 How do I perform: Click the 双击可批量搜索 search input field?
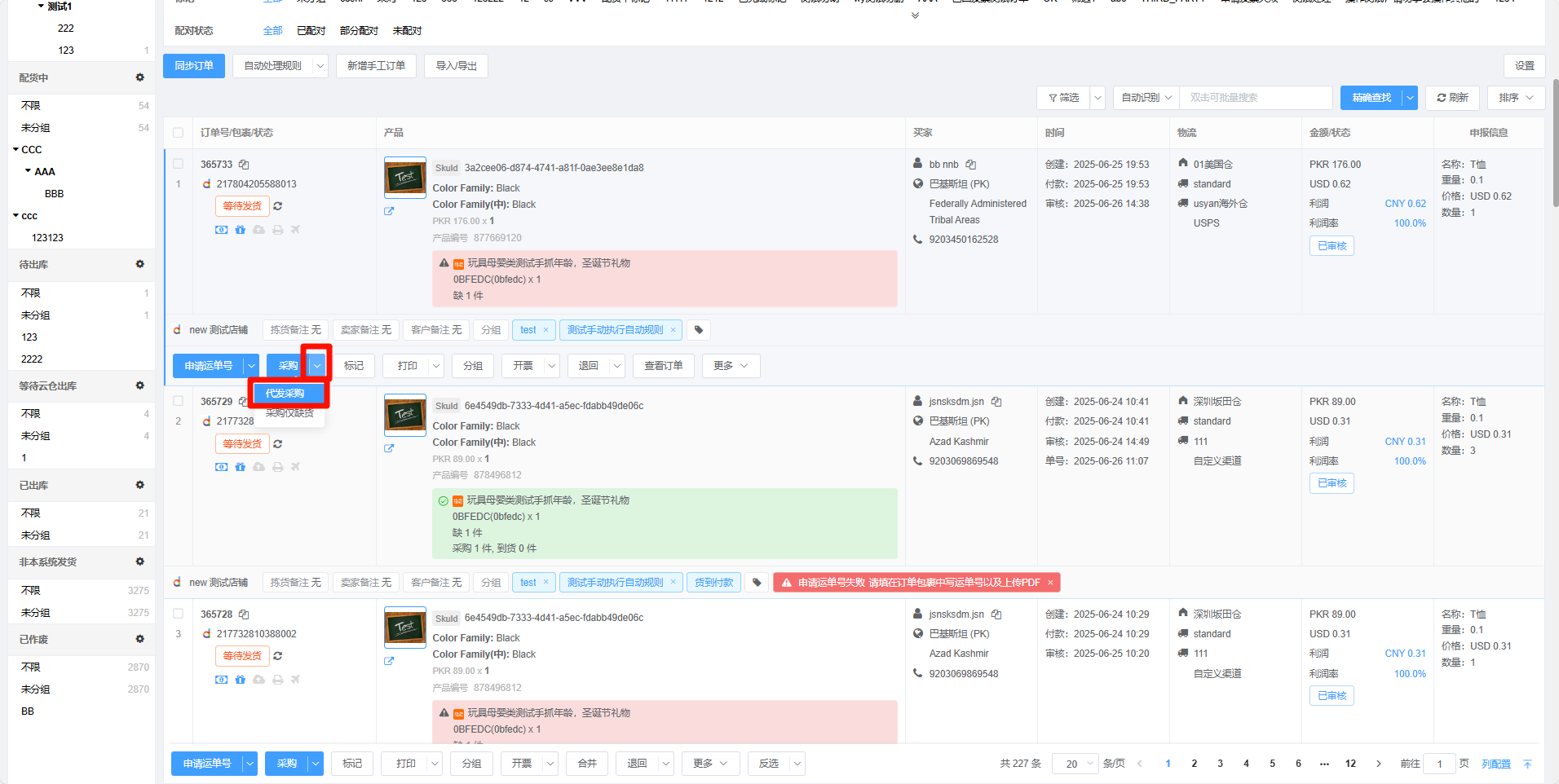click(1255, 98)
